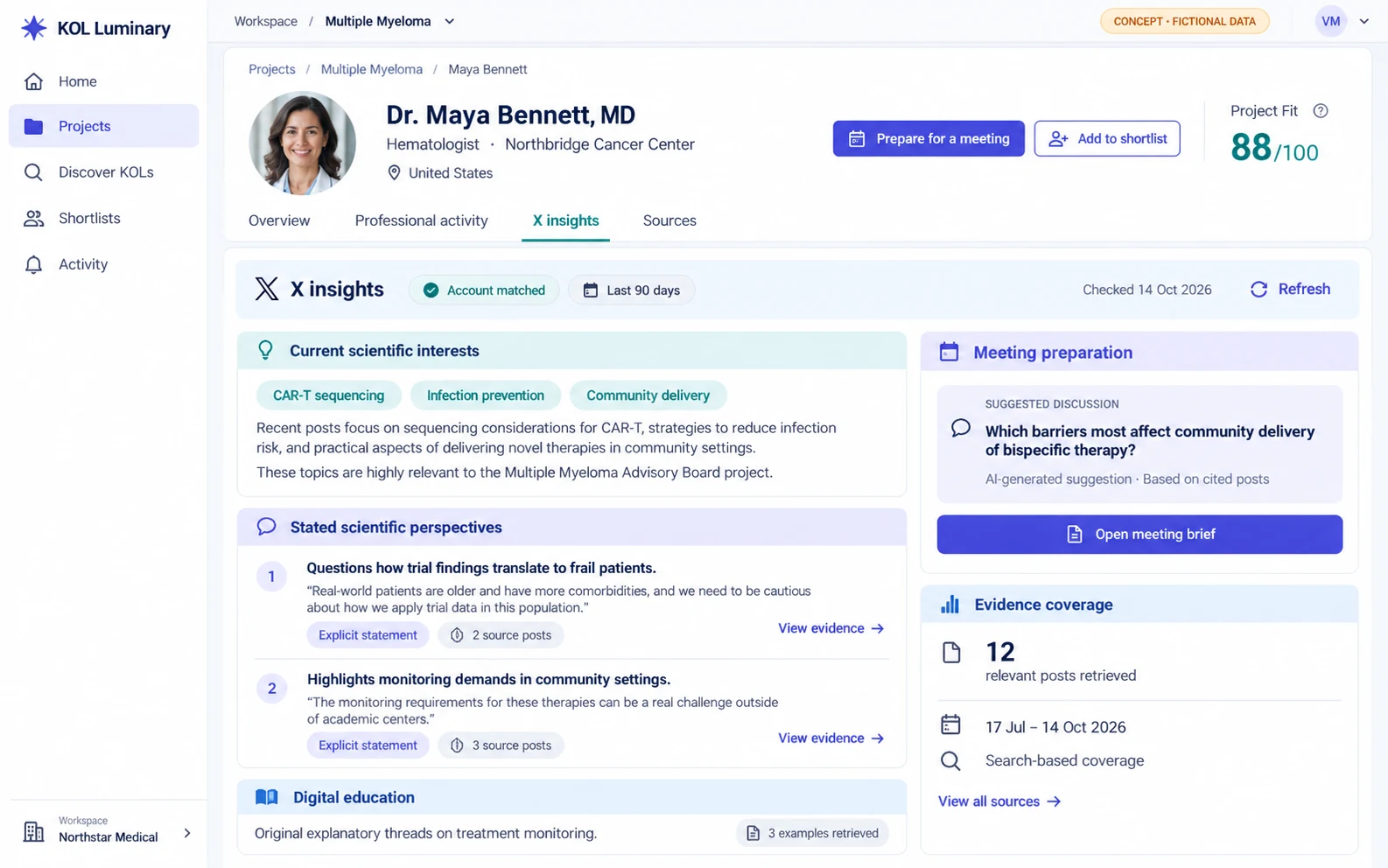1388x868 pixels.
Task: Click the bar chart Evidence coverage icon
Action: tap(950, 604)
